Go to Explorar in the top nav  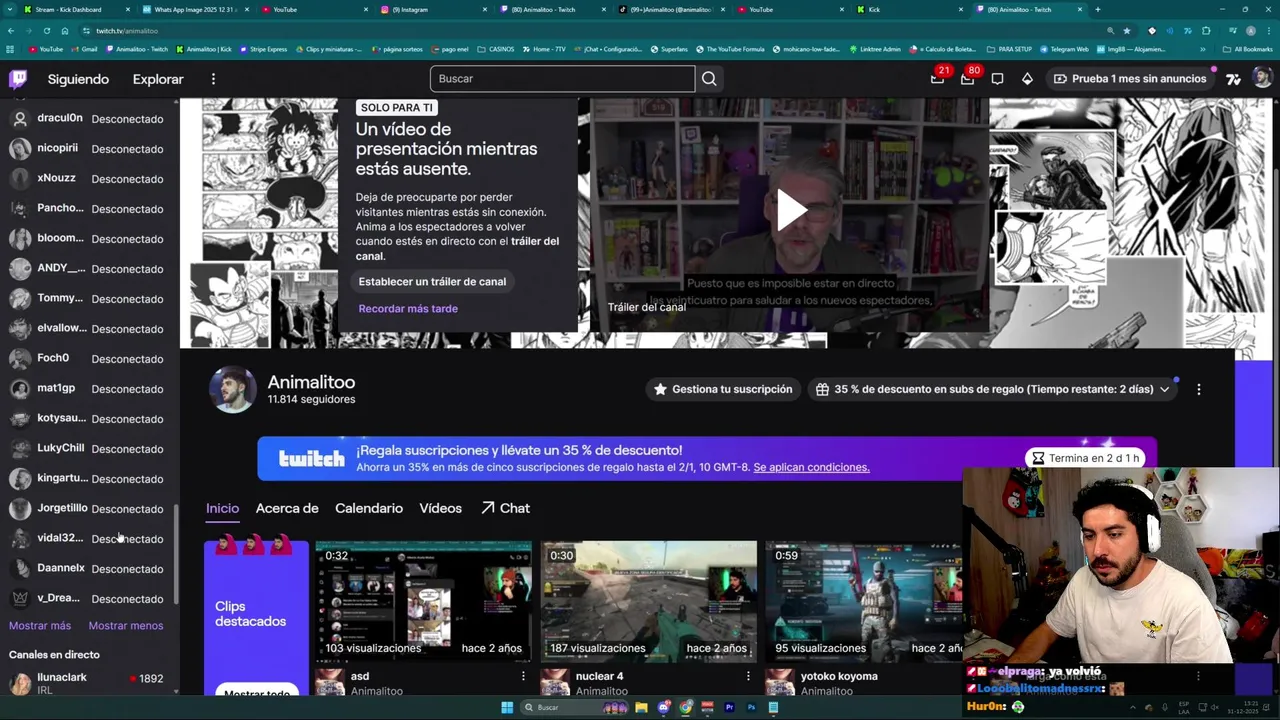pos(158,79)
